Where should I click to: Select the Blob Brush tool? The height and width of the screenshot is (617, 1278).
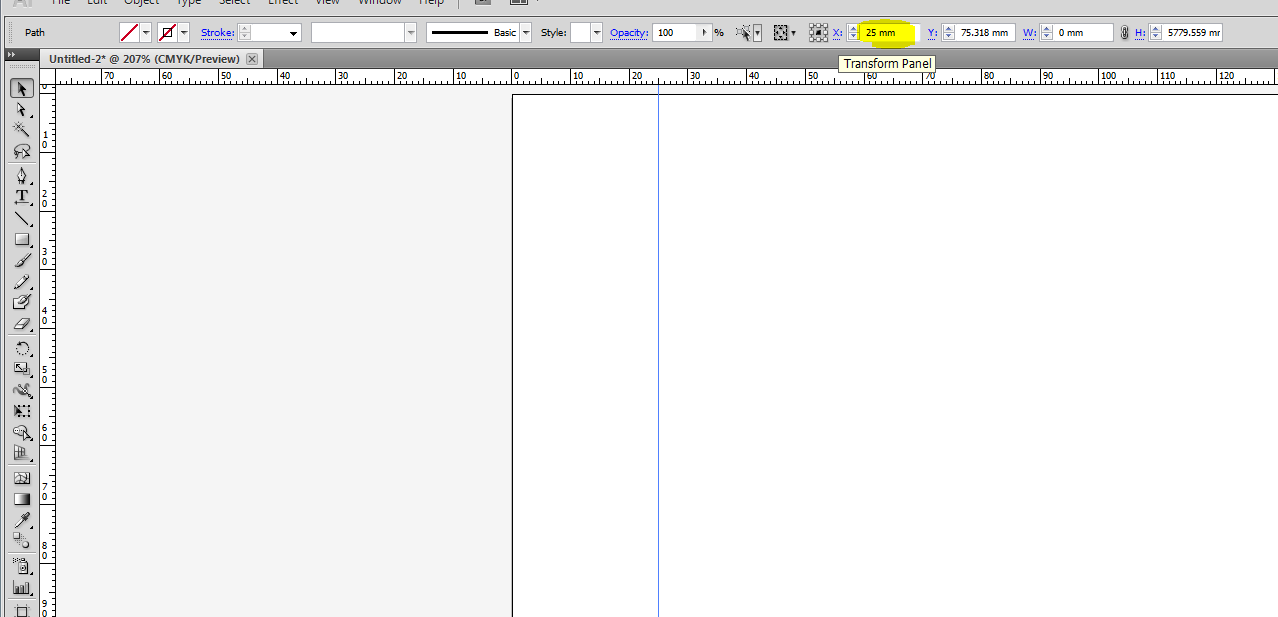coord(21,302)
